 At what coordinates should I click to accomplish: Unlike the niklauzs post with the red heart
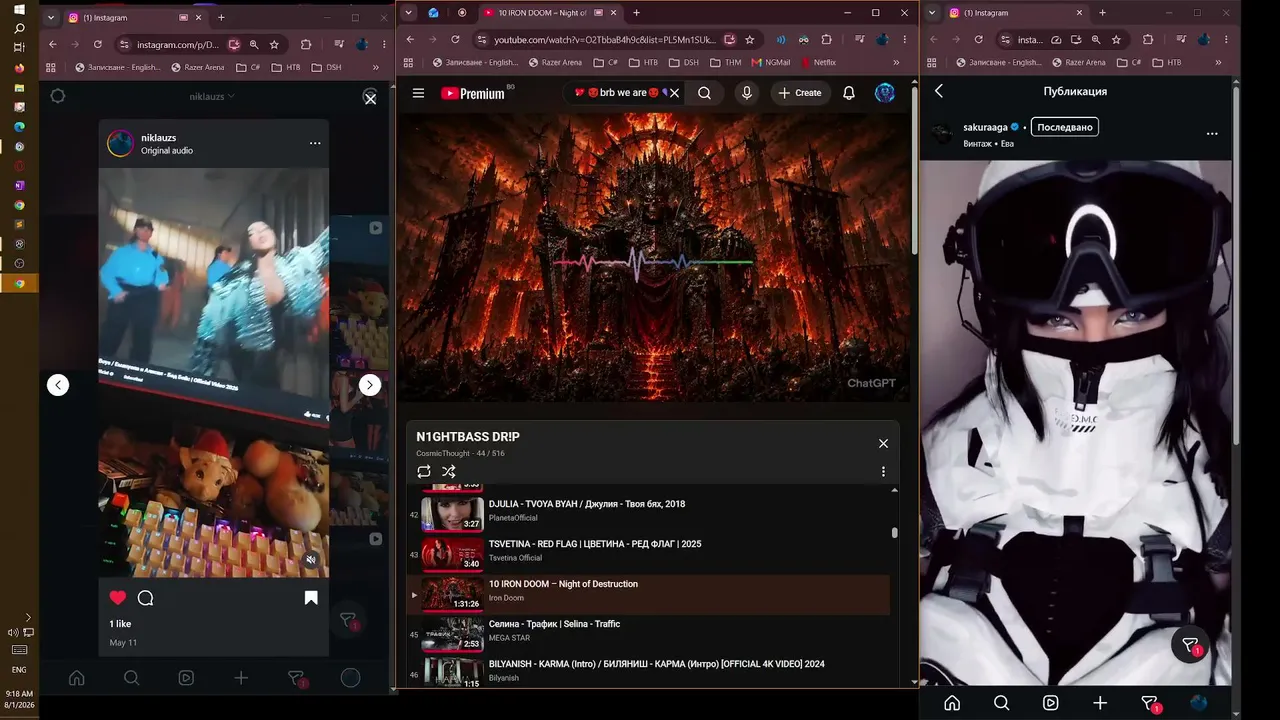[118, 598]
